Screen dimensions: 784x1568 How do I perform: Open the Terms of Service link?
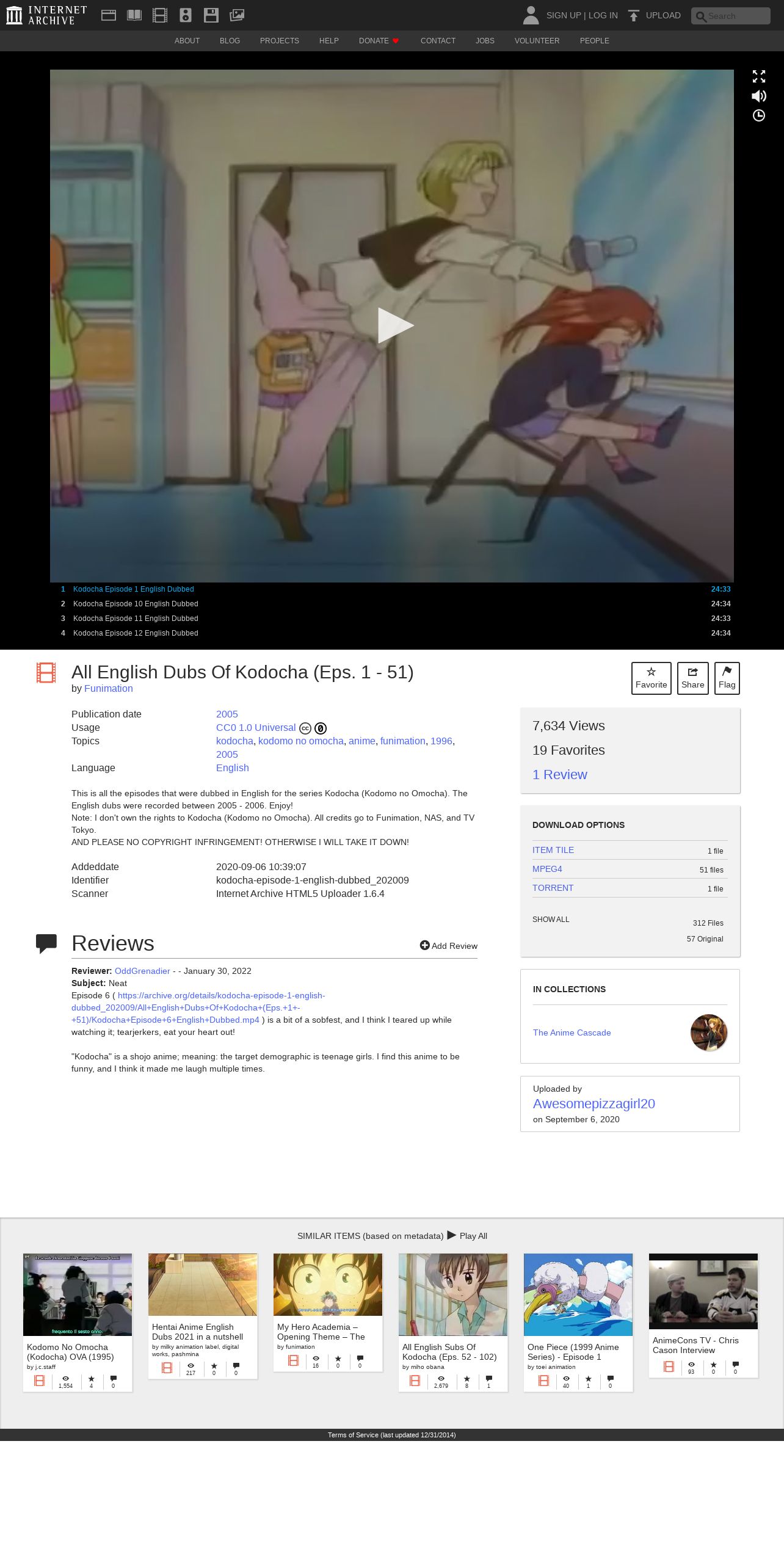click(x=391, y=1435)
